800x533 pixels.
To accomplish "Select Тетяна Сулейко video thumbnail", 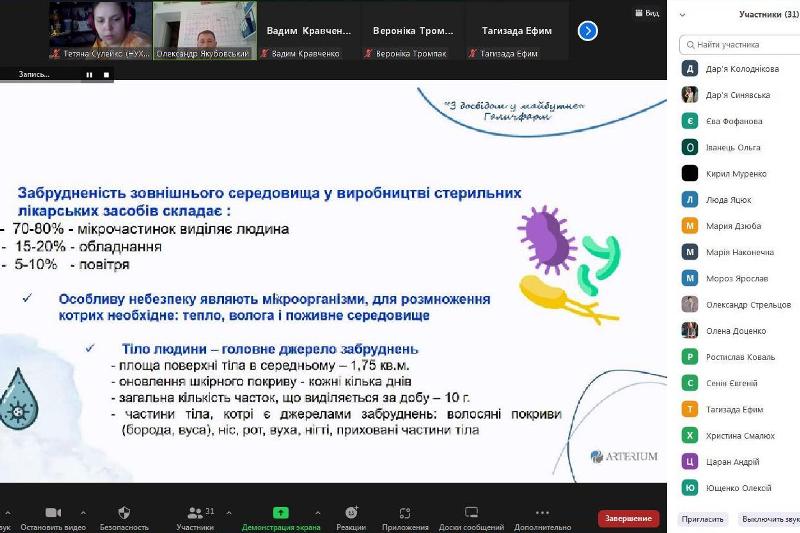I will 101,31.
